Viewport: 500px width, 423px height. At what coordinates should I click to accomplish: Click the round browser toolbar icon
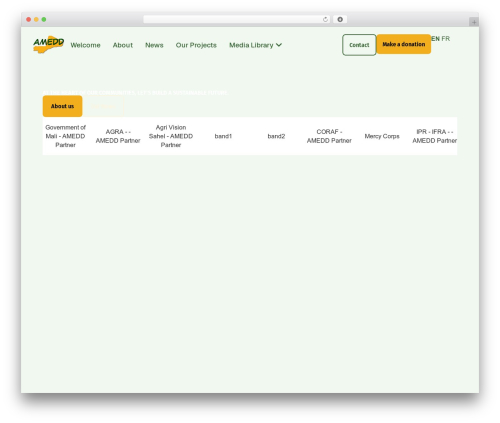tap(340, 19)
